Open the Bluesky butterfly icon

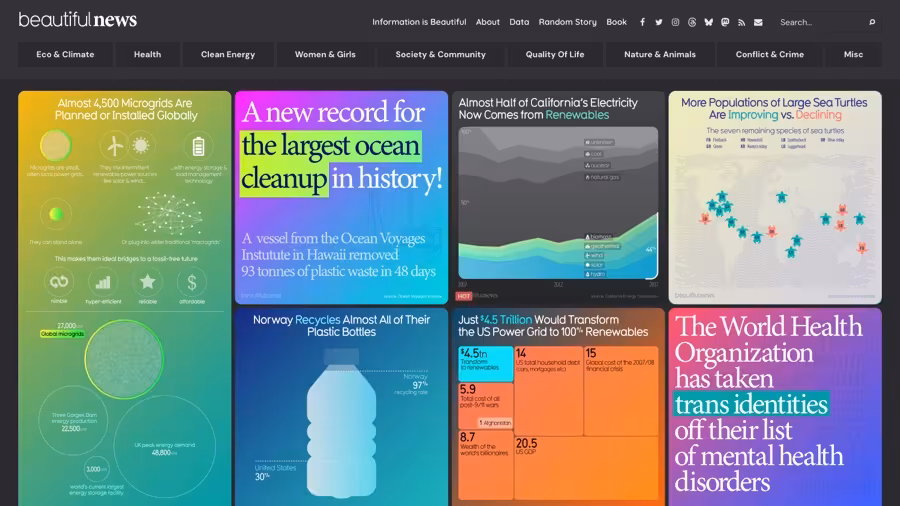(x=708, y=22)
